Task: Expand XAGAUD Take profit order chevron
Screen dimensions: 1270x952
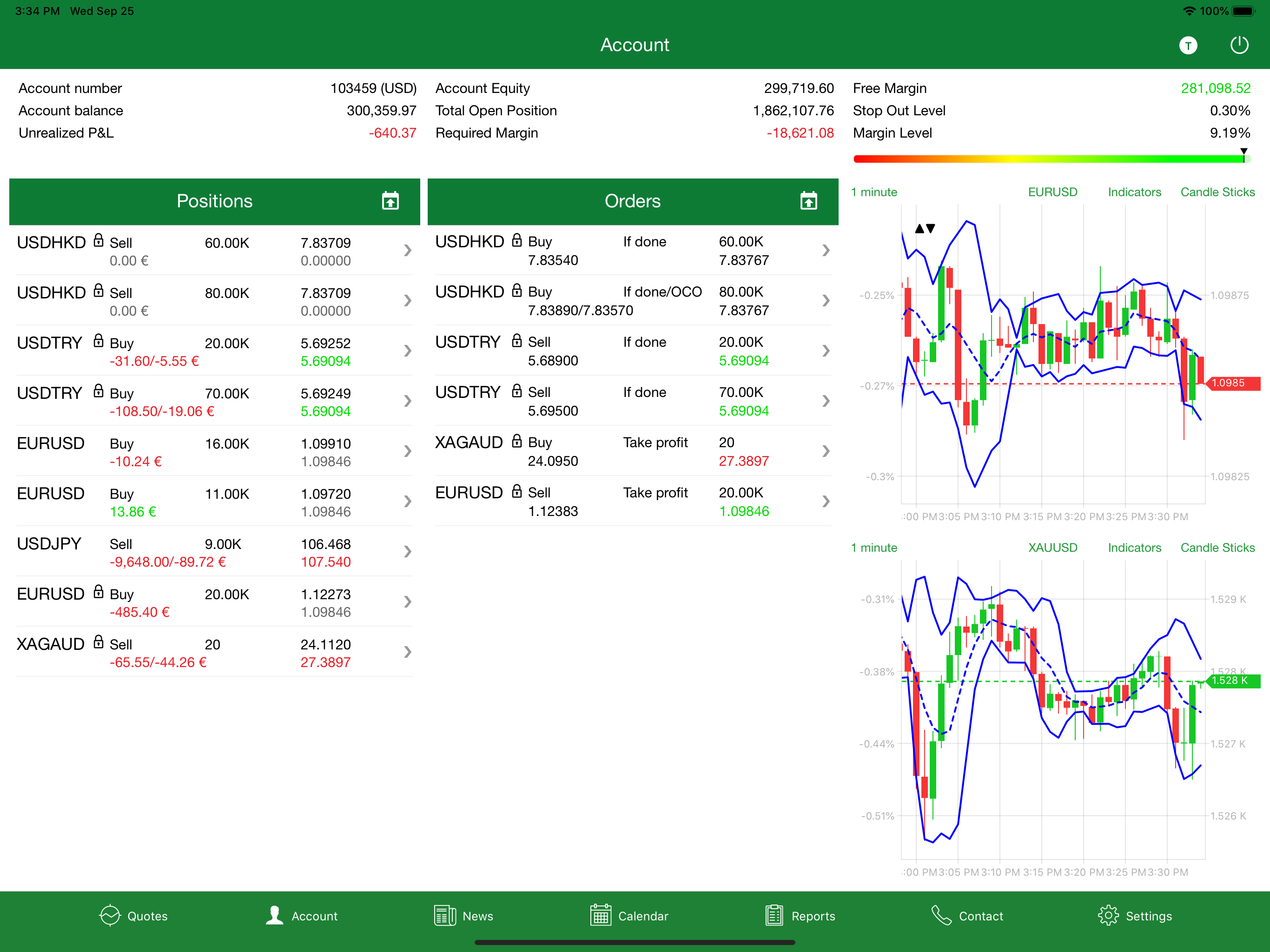Action: point(826,451)
